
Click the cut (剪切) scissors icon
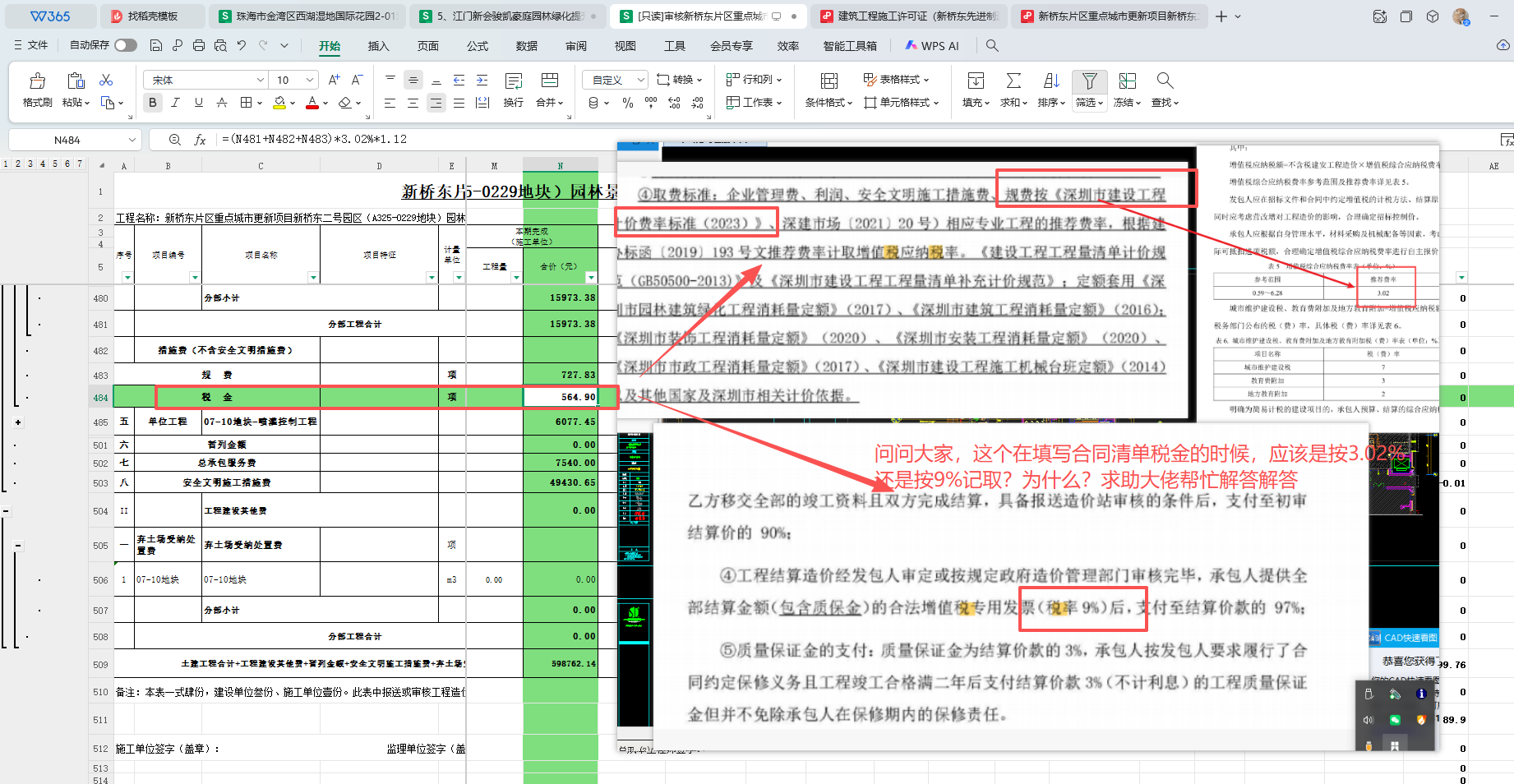tap(104, 79)
